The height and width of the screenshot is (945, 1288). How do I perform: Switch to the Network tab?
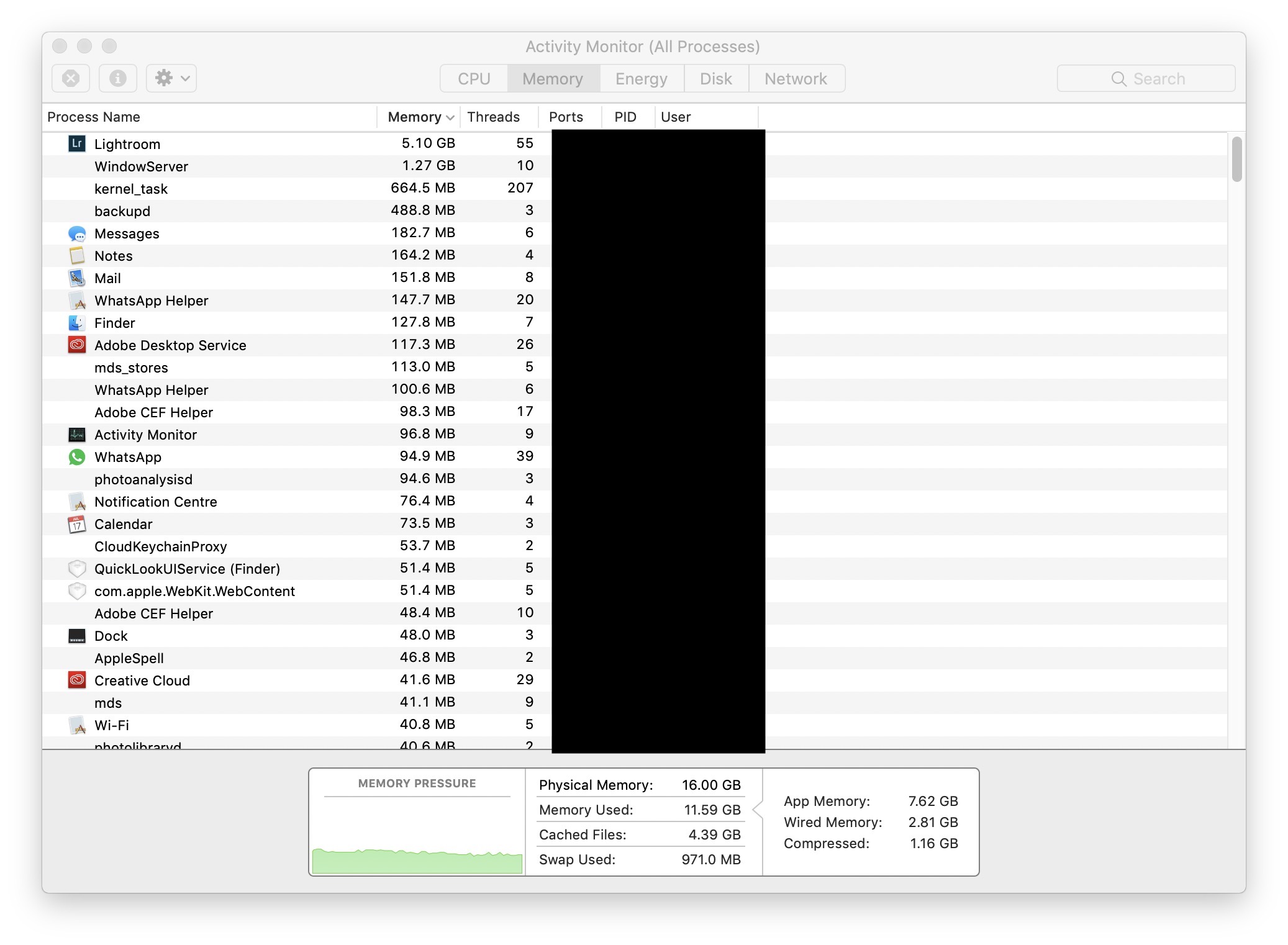click(x=796, y=79)
